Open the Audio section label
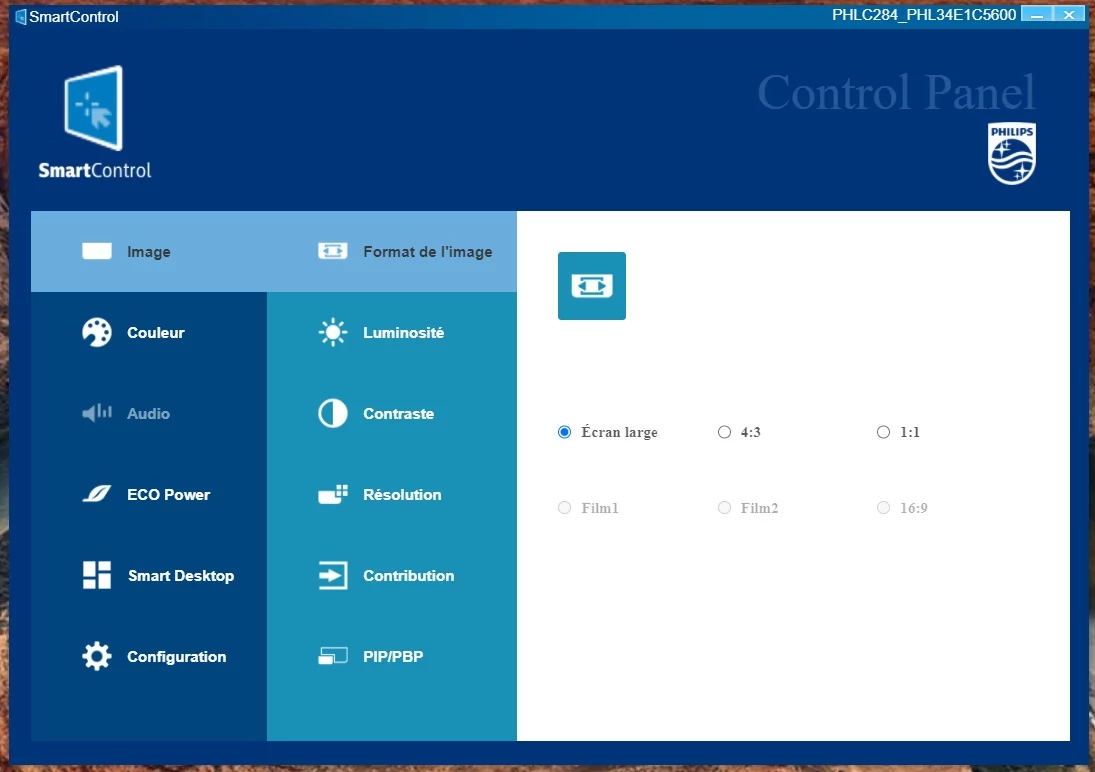Image resolution: width=1095 pixels, height=772 pixels. tap(148, 414)
